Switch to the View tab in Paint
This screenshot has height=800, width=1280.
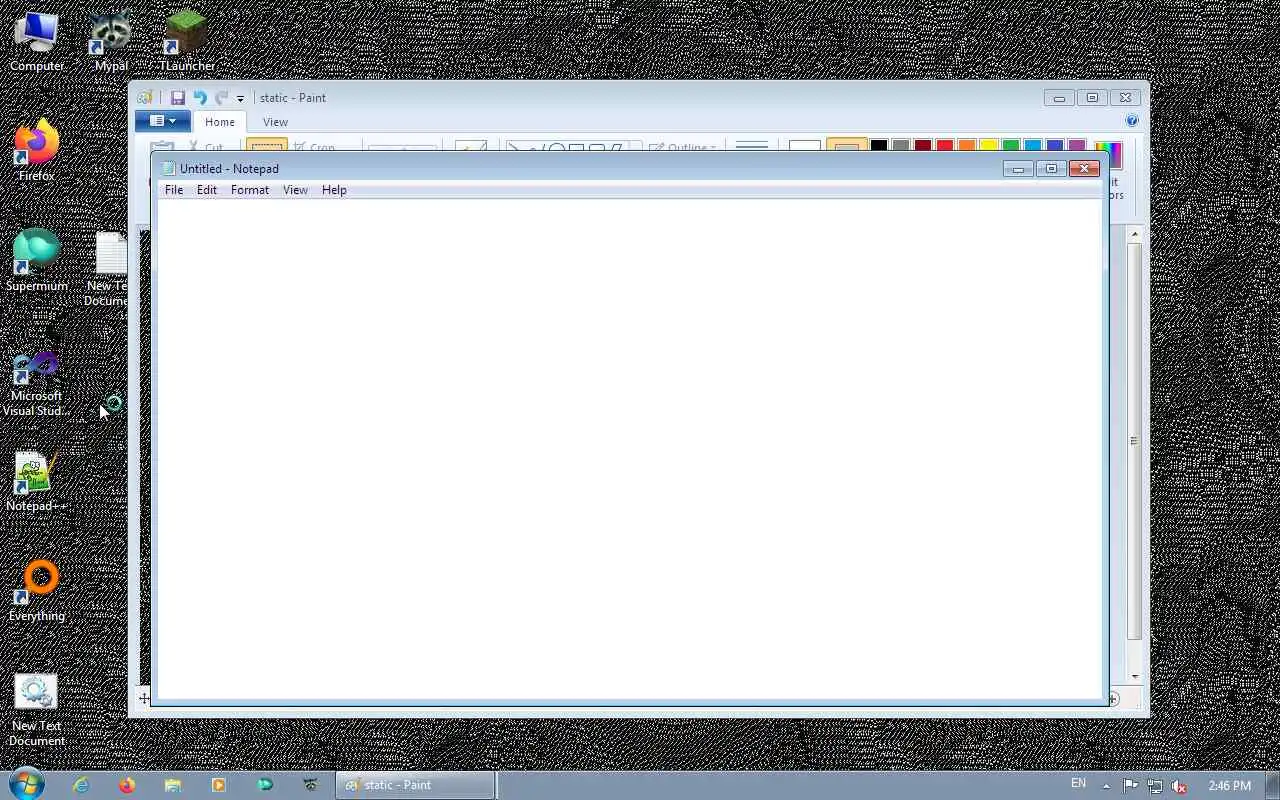click(x=275, y=122)
